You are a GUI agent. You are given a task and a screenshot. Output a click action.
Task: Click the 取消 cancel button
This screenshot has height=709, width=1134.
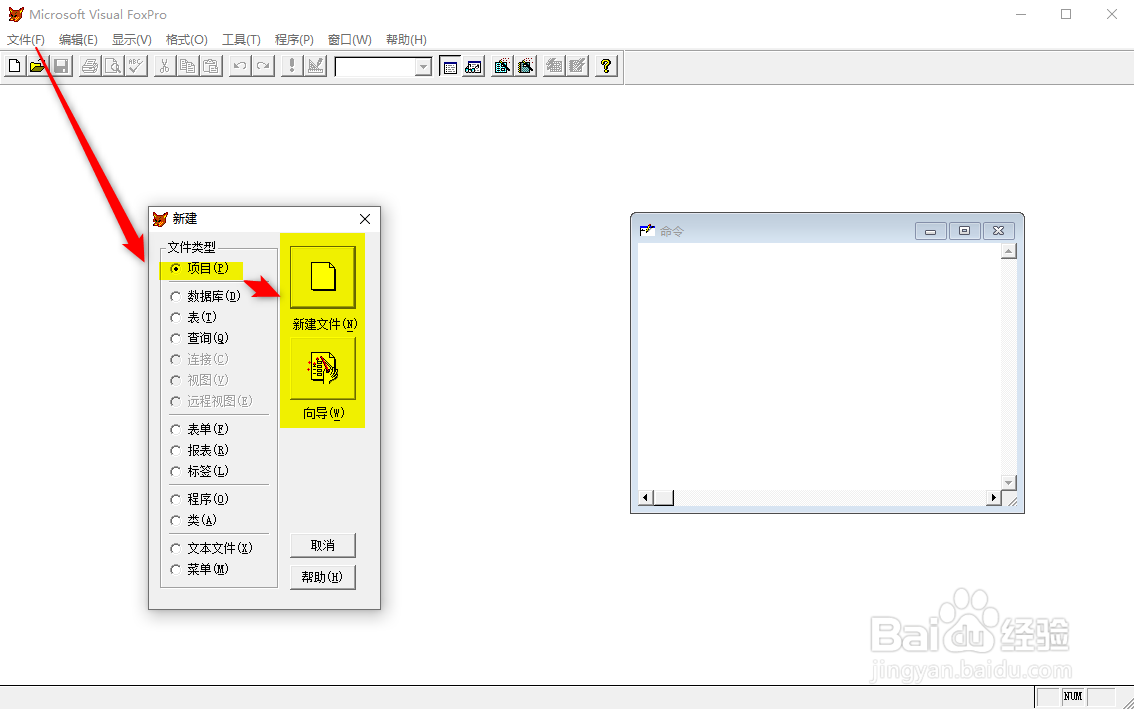(x=323, y=545)
